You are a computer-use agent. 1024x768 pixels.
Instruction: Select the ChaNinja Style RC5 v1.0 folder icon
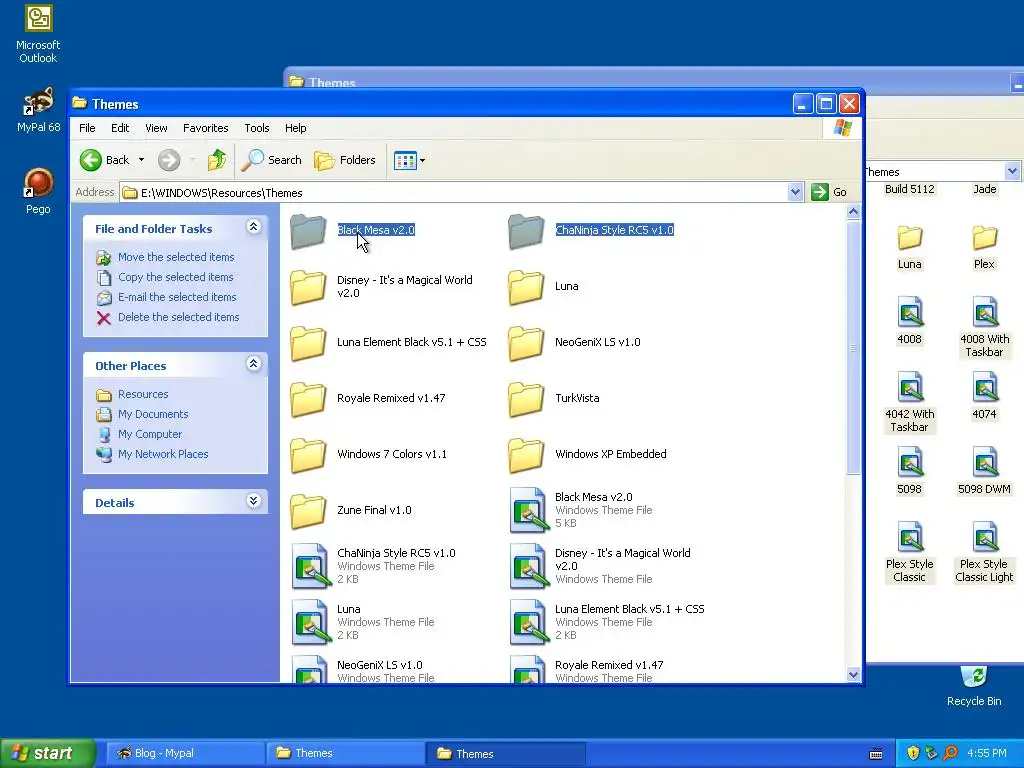tap(526, 231)
